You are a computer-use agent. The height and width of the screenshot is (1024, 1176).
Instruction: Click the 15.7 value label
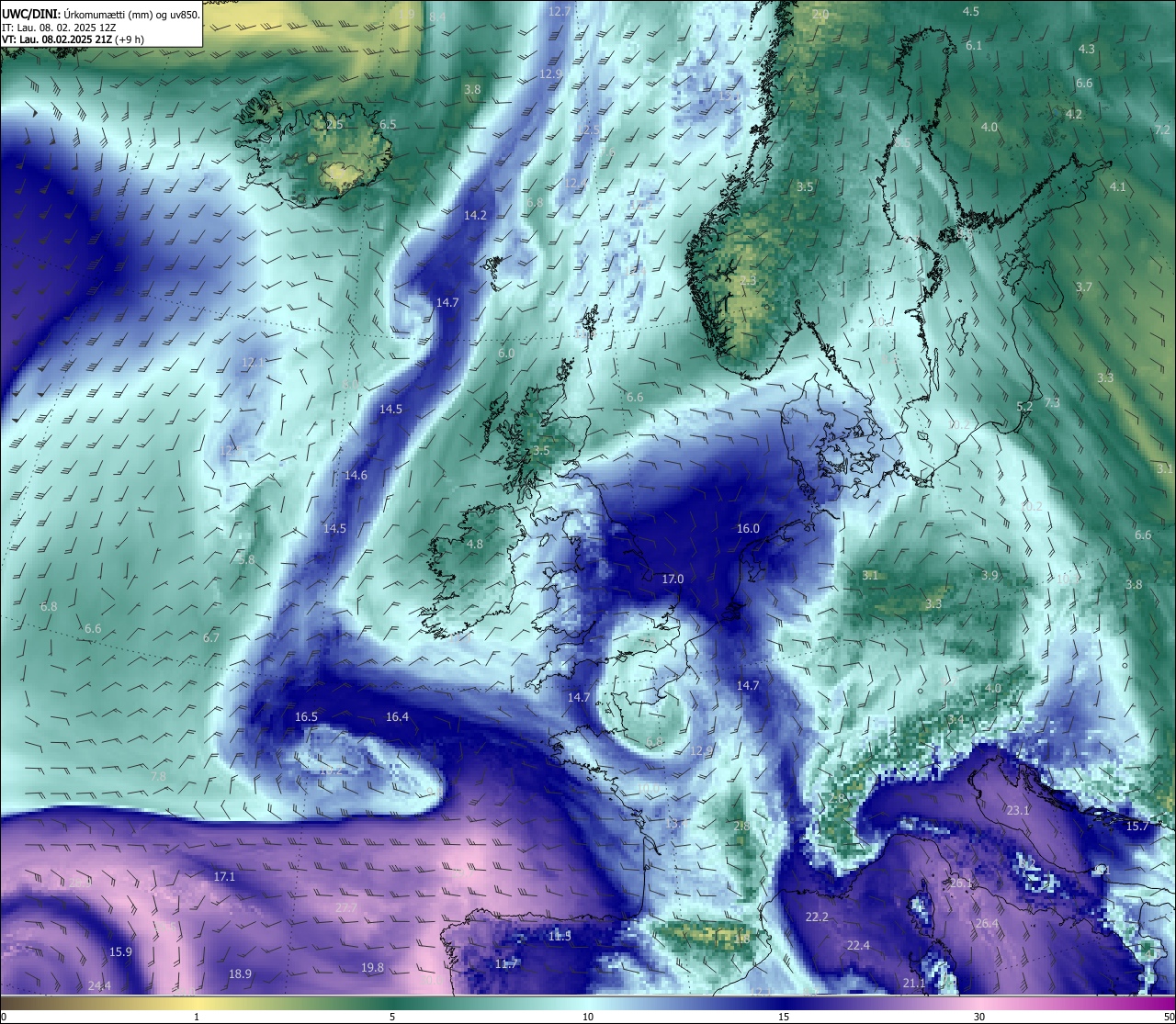coord(1137,826)
